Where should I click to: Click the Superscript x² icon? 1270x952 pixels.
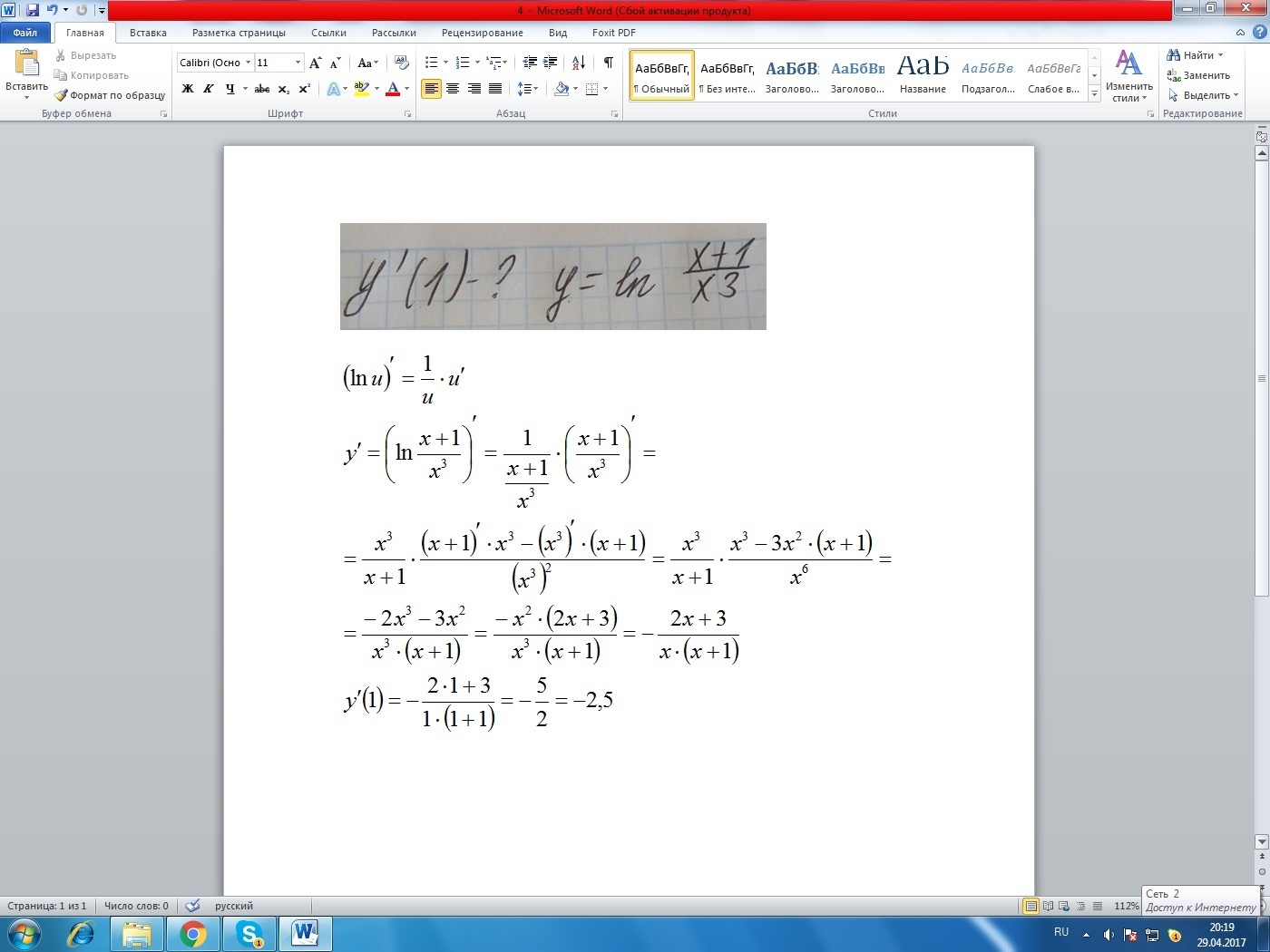[305, 89]
